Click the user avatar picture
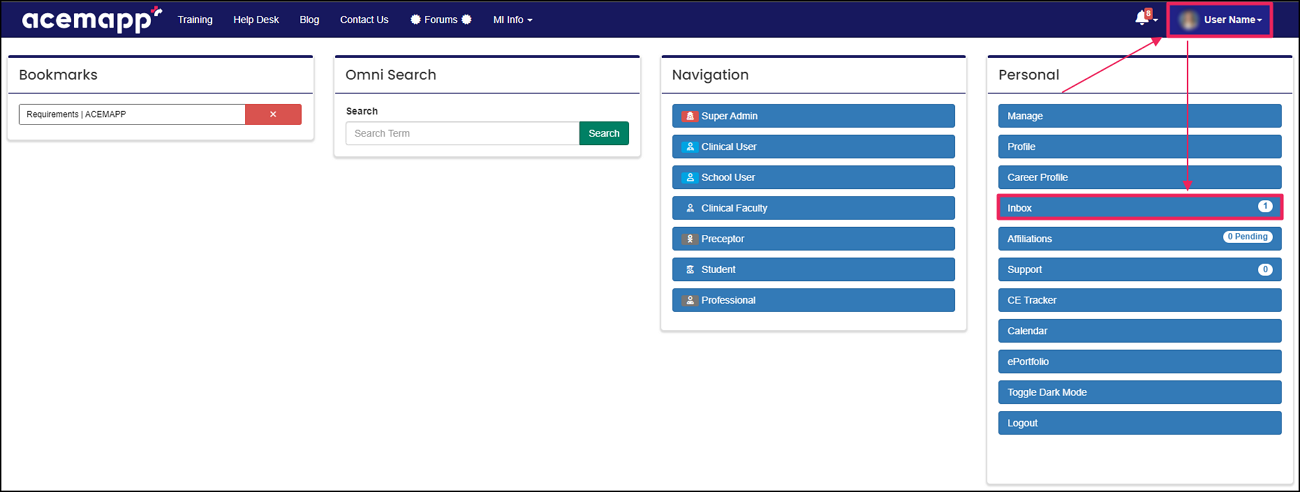This screenshot has width=1300, height=492. coord(1188,19)
